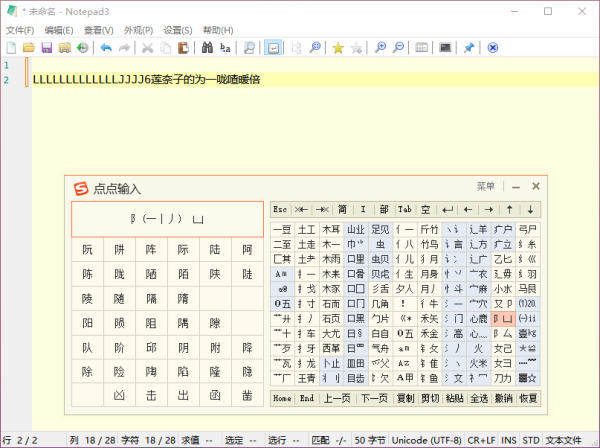This screenshot has width=600, height=448.
Task: Click the 下一页 next page button
Action: tap(374, 398)
